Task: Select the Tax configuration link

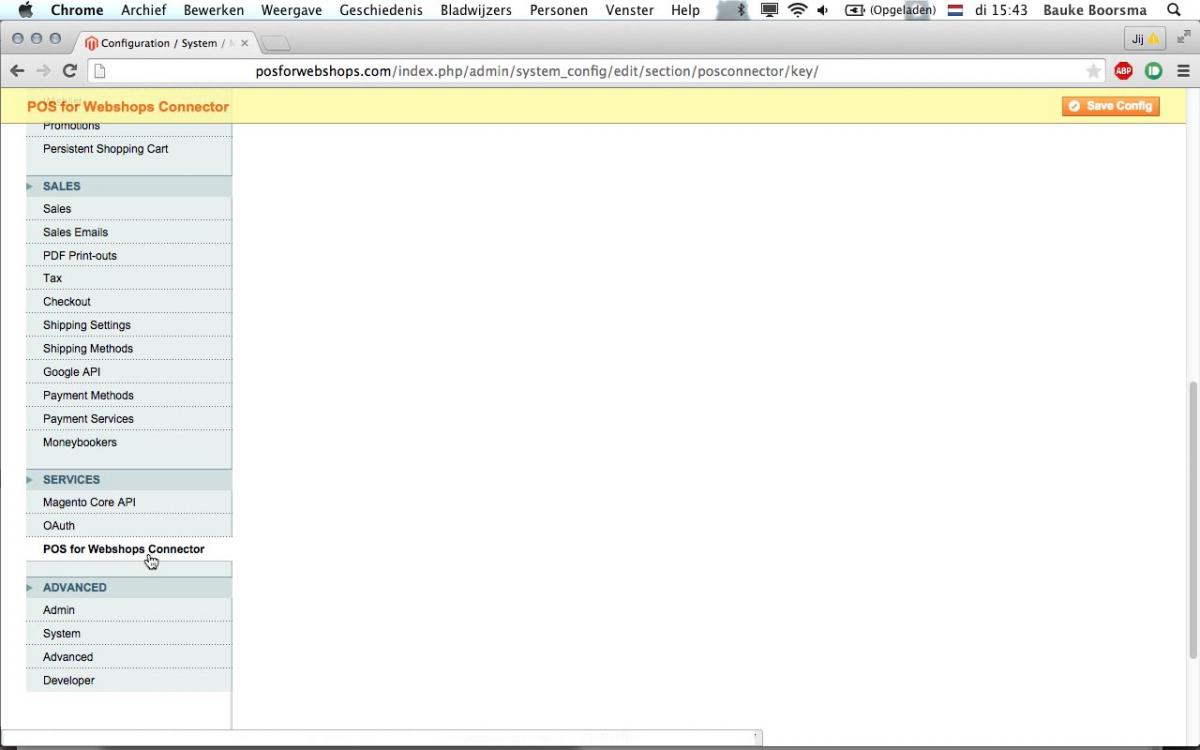Action: (x=53, y=278)
